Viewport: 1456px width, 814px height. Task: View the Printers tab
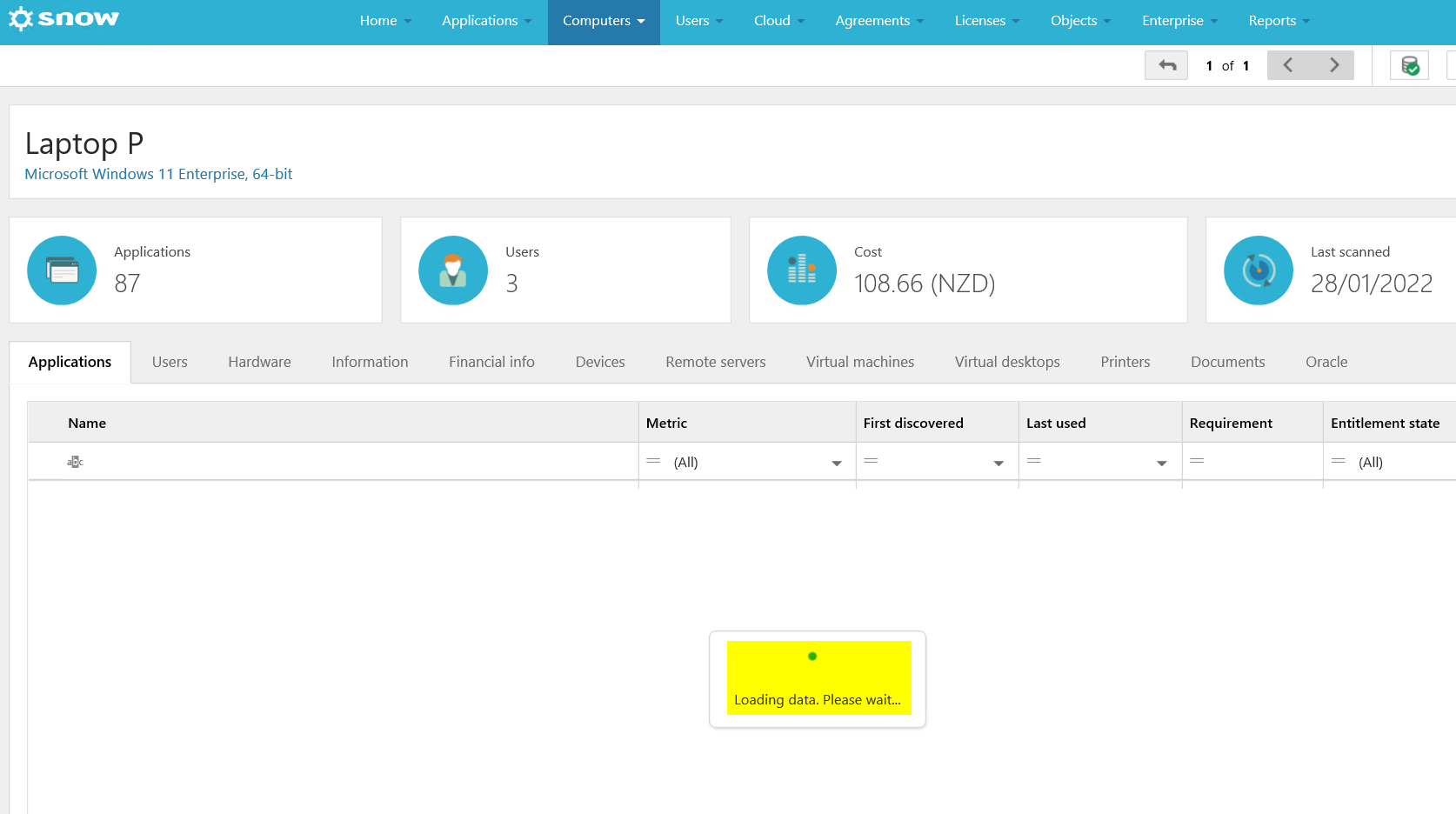click(x=1125, y=362)
